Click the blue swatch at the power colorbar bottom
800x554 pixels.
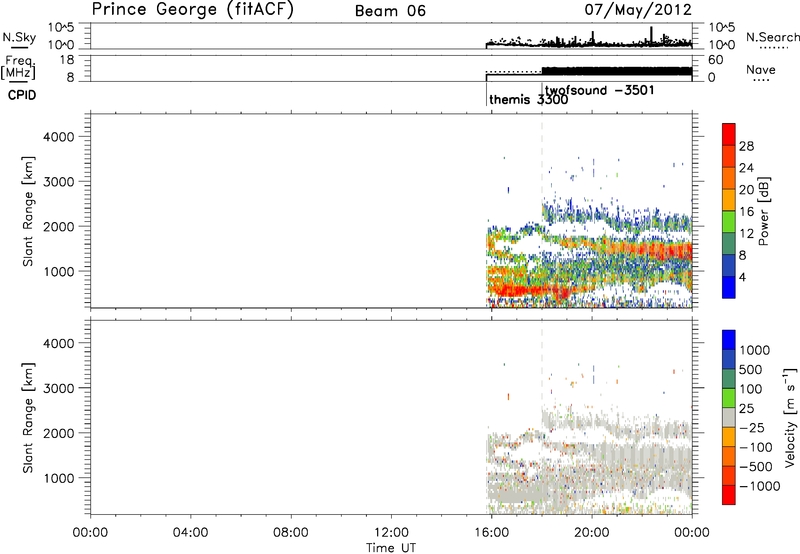tap(729, 287)
